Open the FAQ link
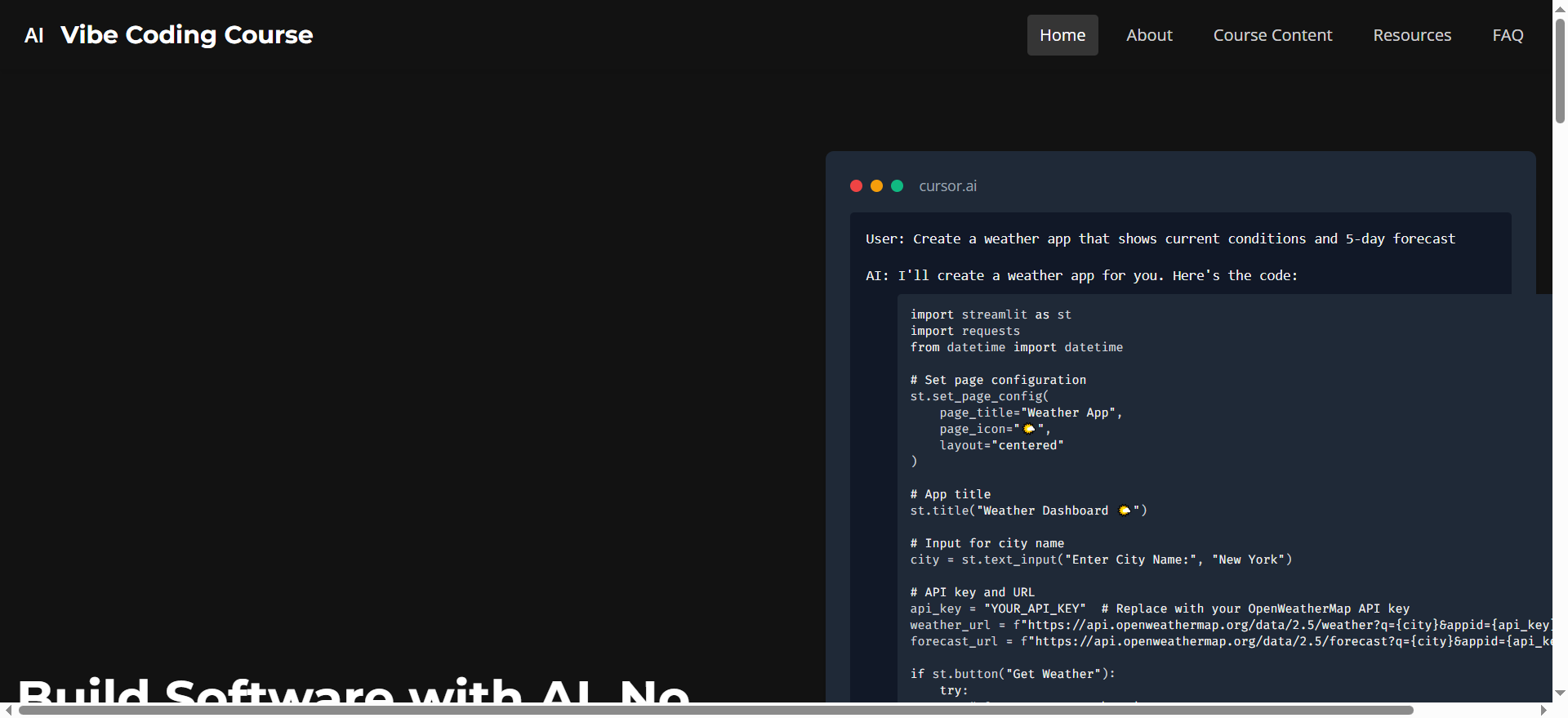Image resolution: width=1568 pixels, height=718 pixels. pos(1508,35)
